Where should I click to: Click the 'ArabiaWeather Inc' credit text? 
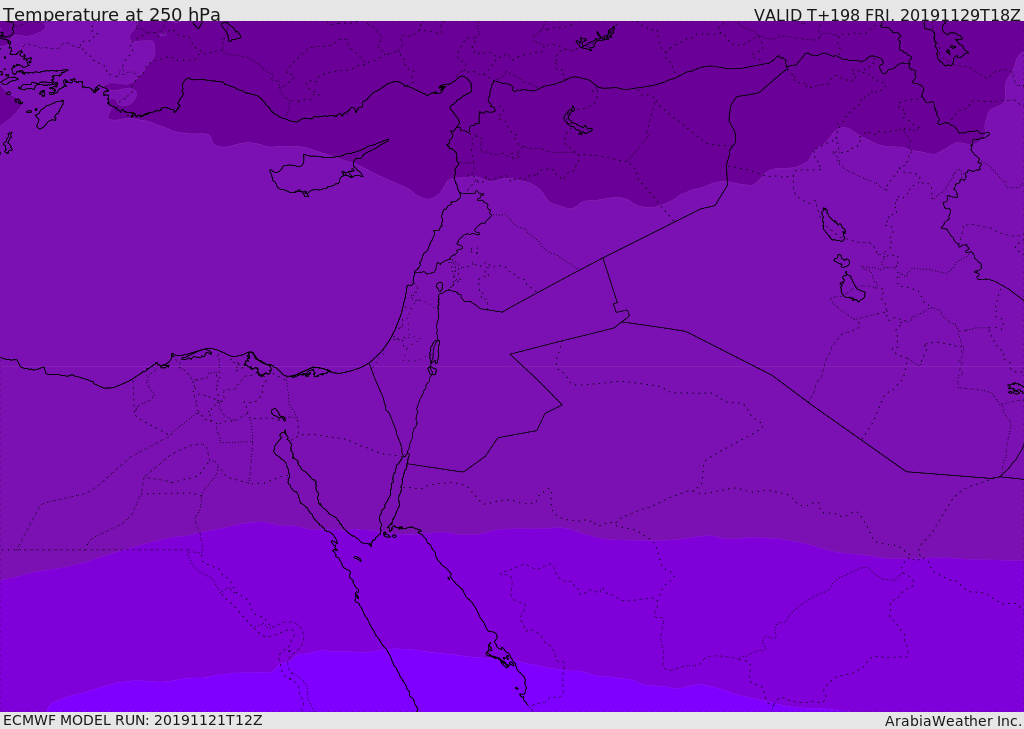[953, 721]
